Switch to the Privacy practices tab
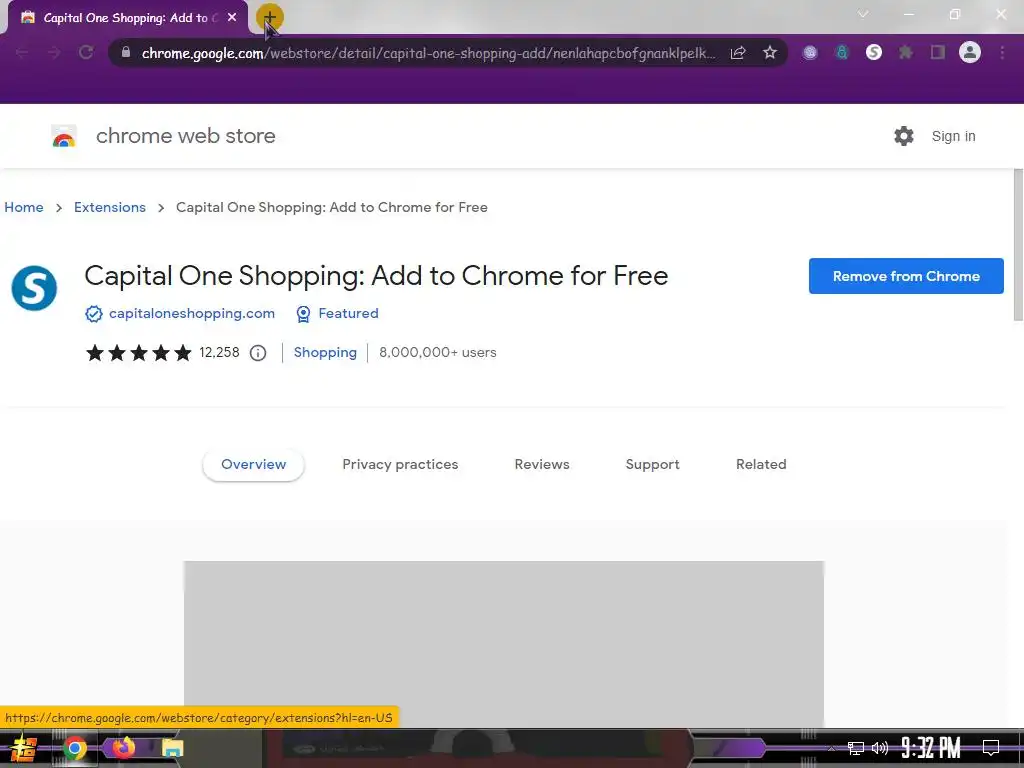The image size is (1024, 768). pyautogui.click(x=400, y=464)
